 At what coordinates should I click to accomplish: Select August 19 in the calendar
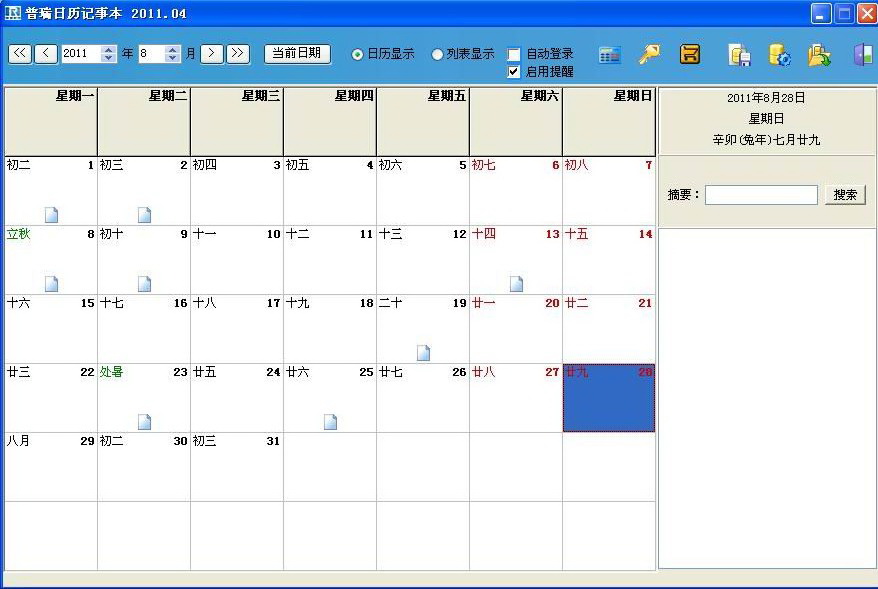423,328
